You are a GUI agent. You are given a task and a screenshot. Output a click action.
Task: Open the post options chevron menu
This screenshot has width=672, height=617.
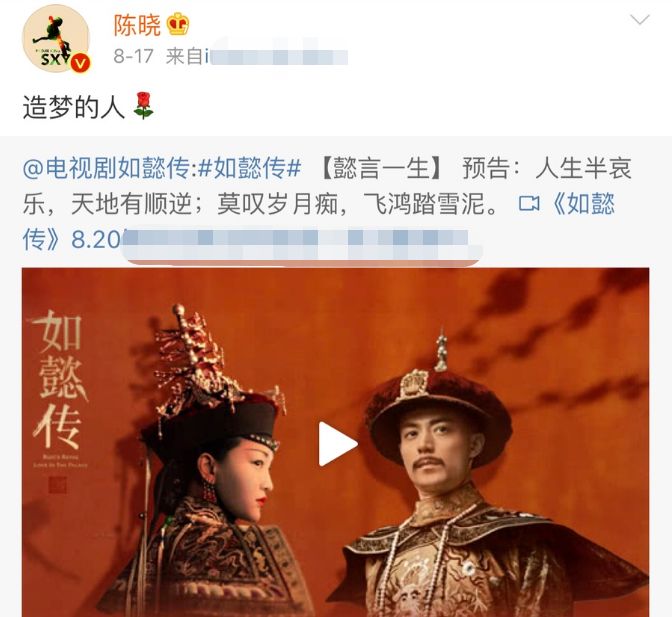click(x=639, y=19)
